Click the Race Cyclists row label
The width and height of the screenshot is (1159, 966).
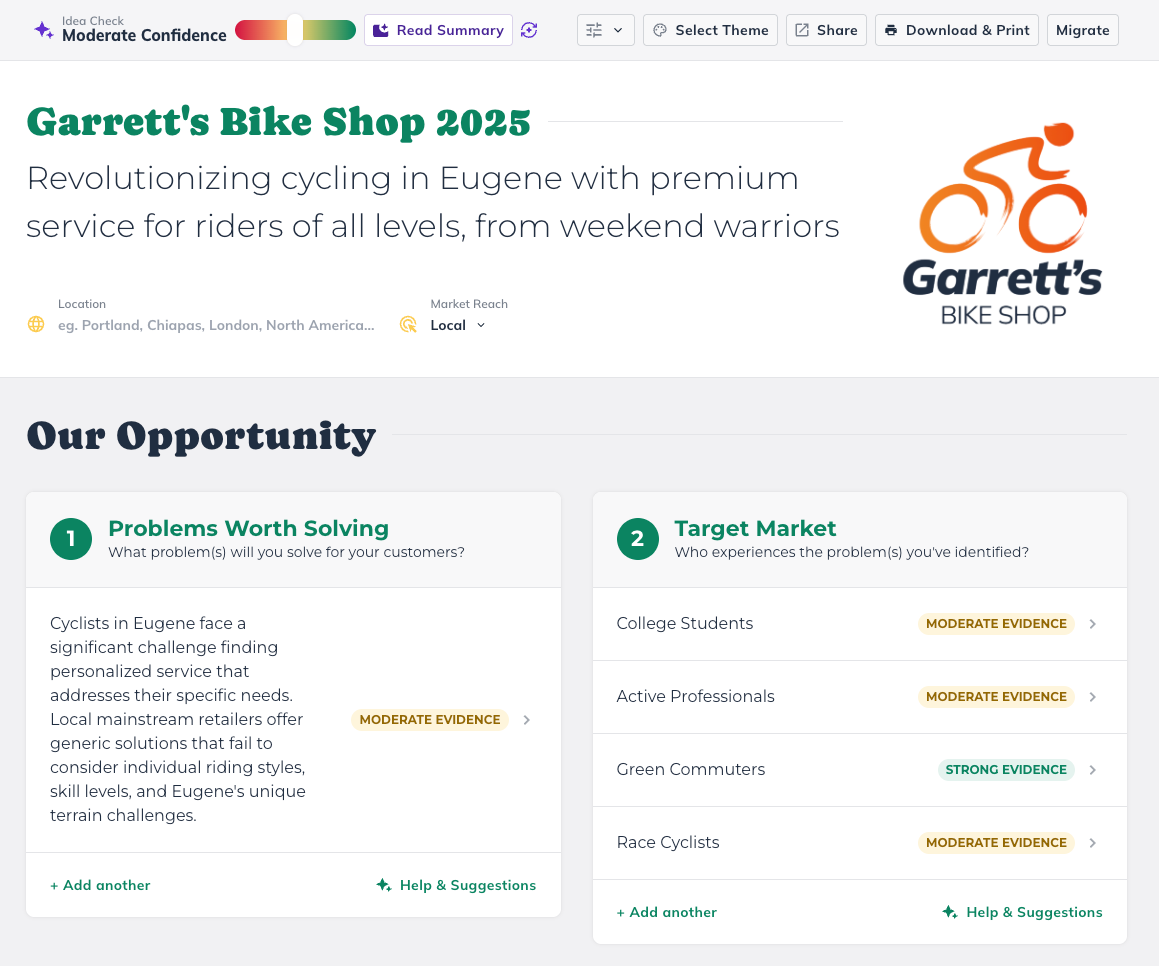[x=667, y=843]
